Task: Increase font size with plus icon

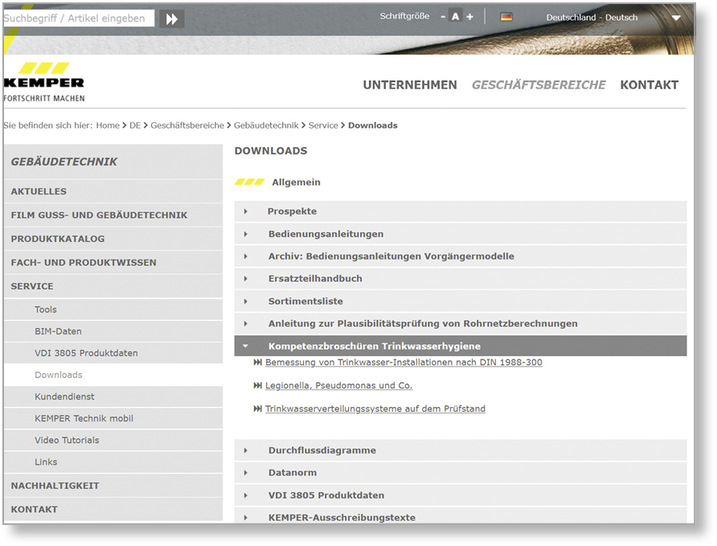Action: 470,17
